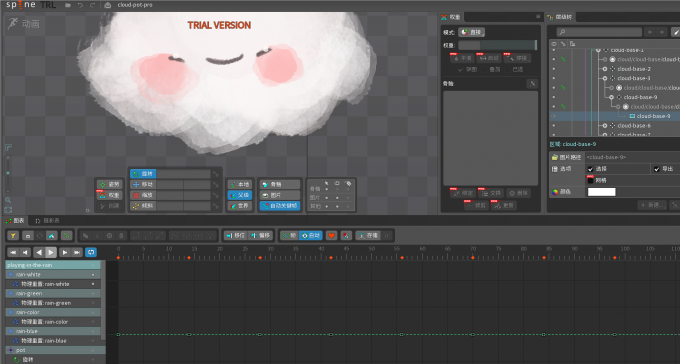
Task: Switch to the Graph (图表) tab
Action: (x=15, y=221)
